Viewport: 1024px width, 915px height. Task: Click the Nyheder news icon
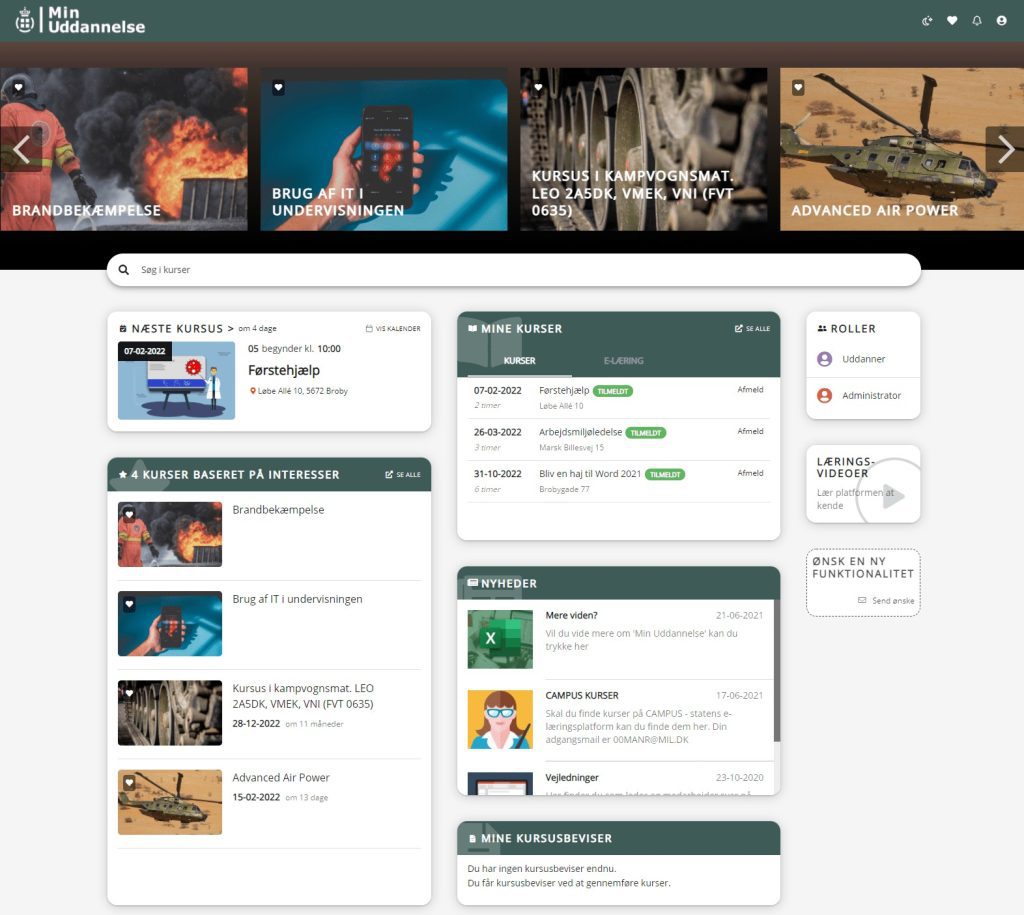(x=473, y=583)
